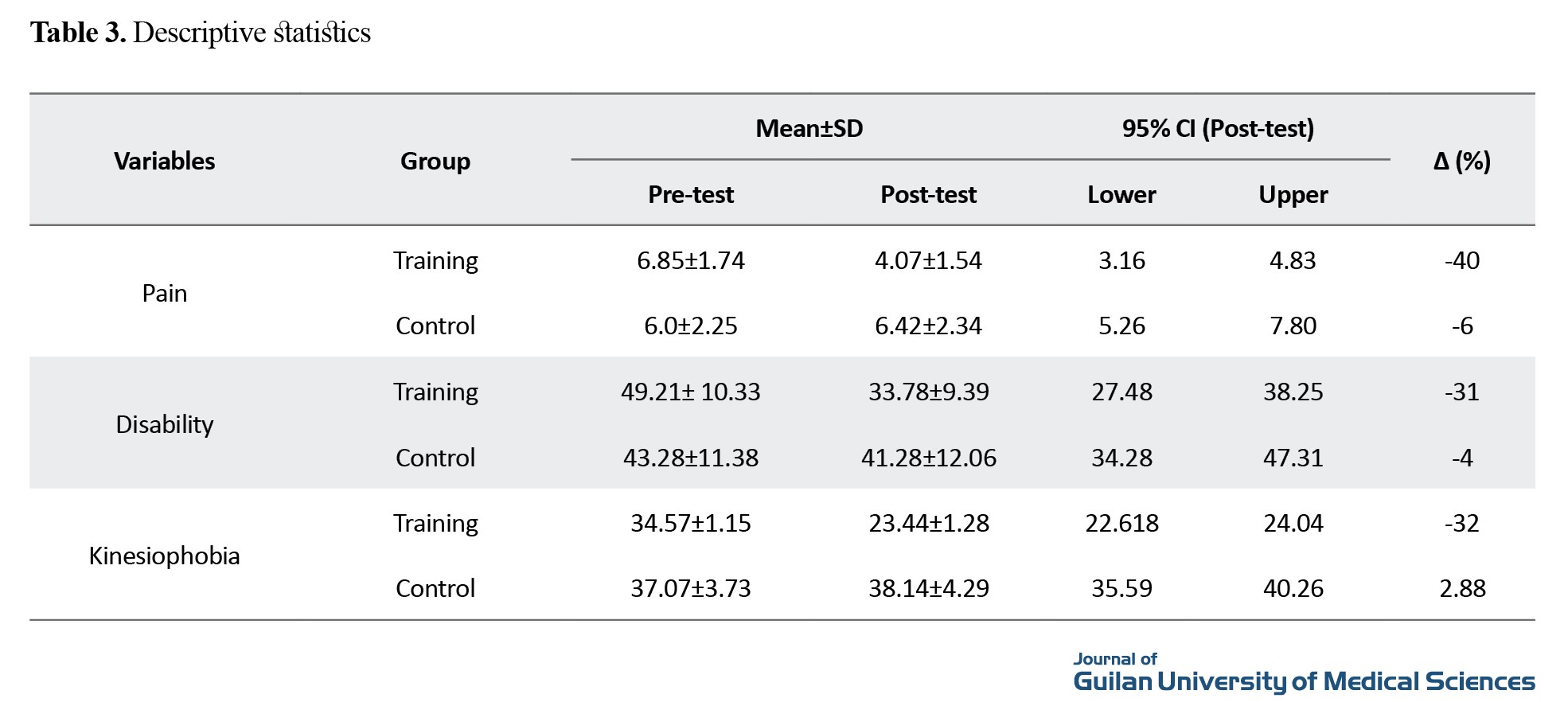Click the Variables column header
Image resolution: width=1568 pixels, height=702 pixels.
pyautogui.click(x=165, y=161)
